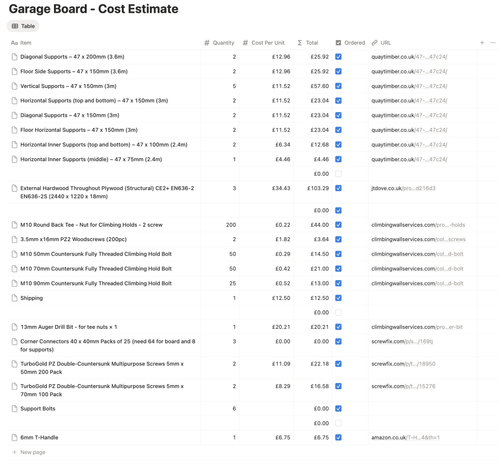Open the Table view tab
500x464 pixels.
click(x=23, y=26)
